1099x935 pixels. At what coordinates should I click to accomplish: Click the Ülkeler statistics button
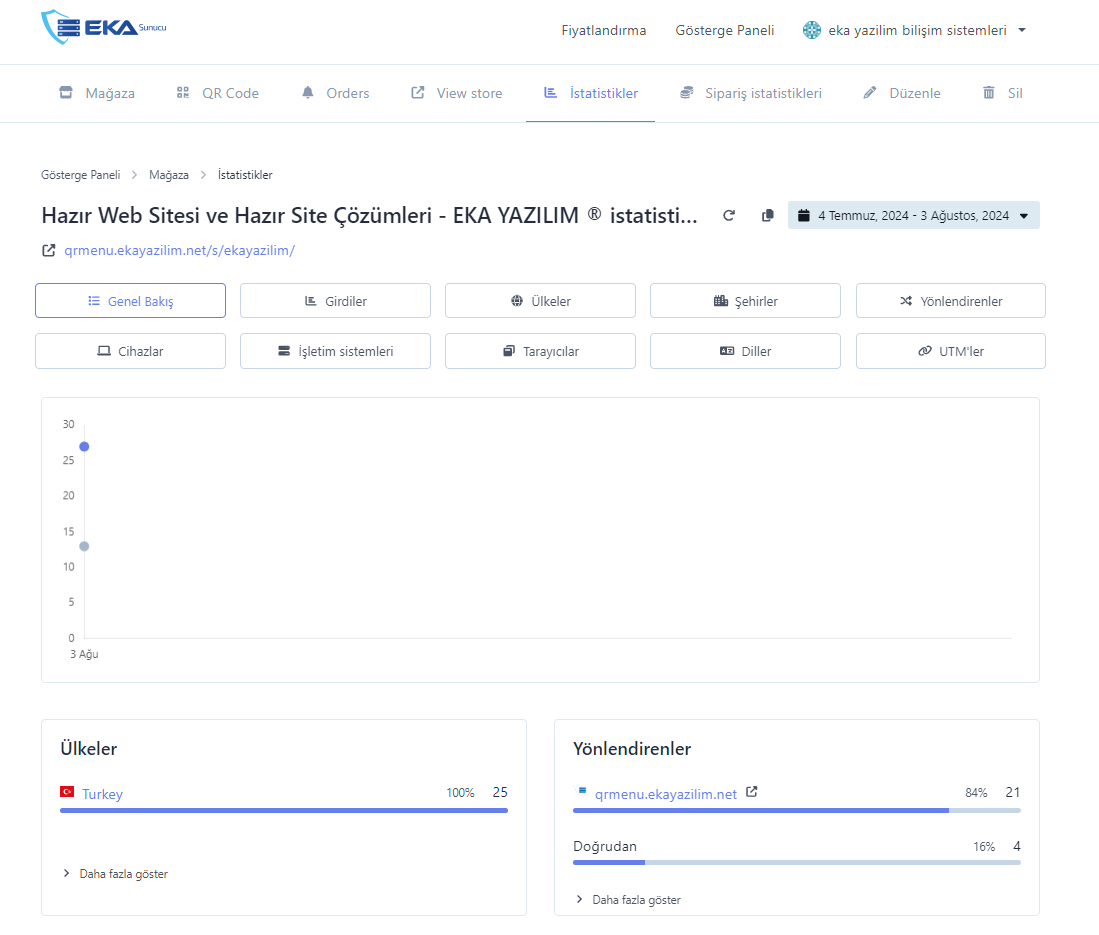540,301
